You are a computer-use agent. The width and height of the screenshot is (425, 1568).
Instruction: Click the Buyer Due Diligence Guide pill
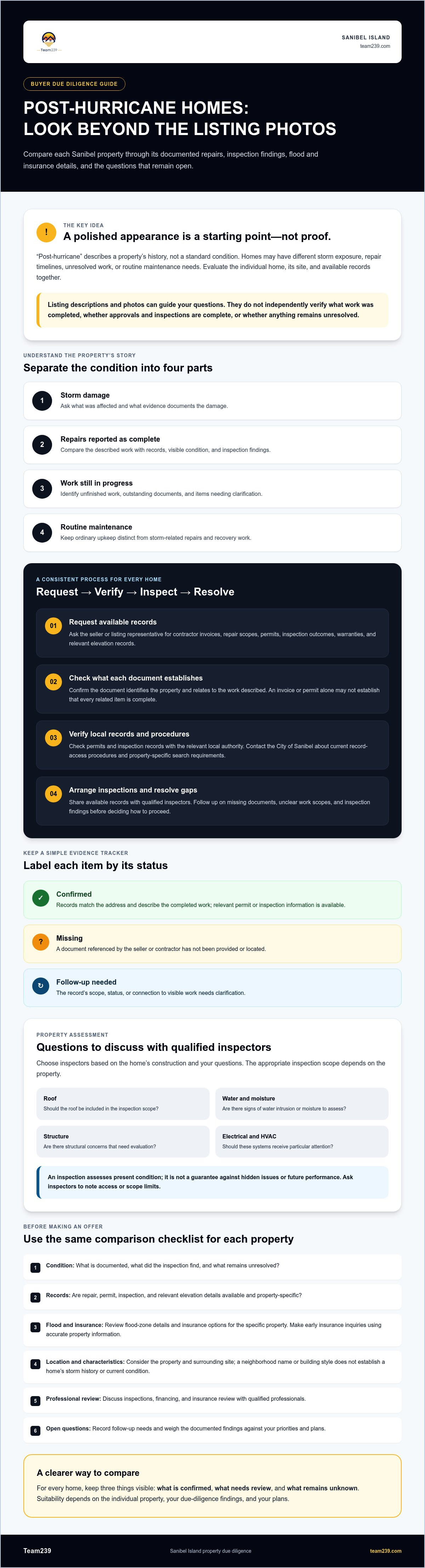pyautogui.click(x=74, y=84)
